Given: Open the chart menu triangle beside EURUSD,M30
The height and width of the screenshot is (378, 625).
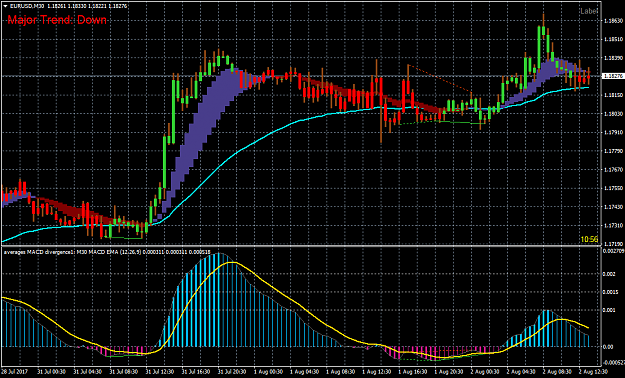Looking at the screenshot, I should (x=5, y=6).
